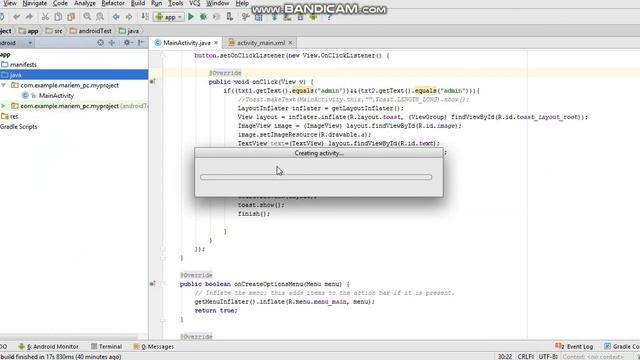The height and width of the screenshot is (360, 640).
Task: Select the manifests folder in the project tree
Action: pyautogui.click(x=19, y=64)
